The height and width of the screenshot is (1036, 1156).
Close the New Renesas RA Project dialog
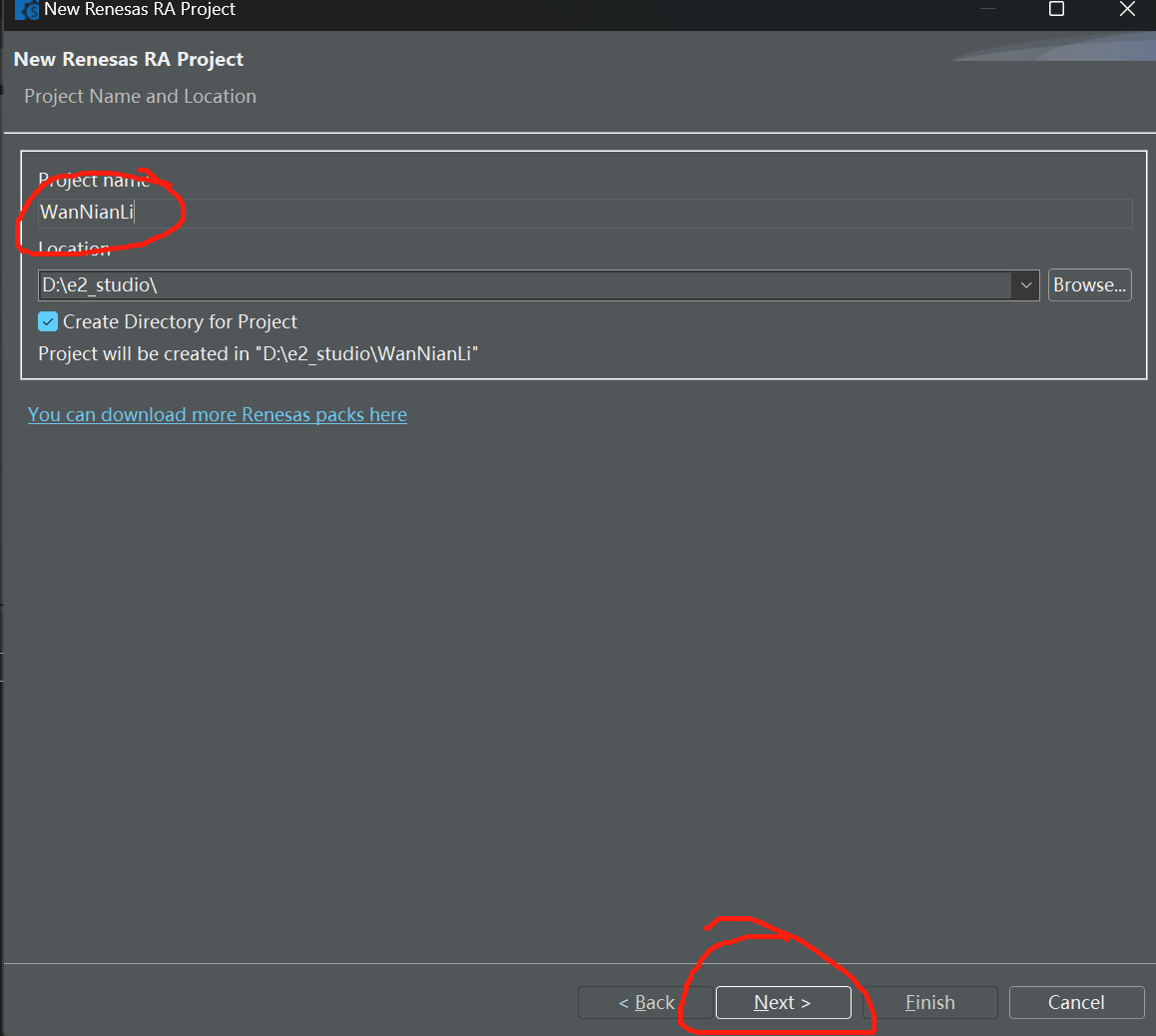(1127, 9)
